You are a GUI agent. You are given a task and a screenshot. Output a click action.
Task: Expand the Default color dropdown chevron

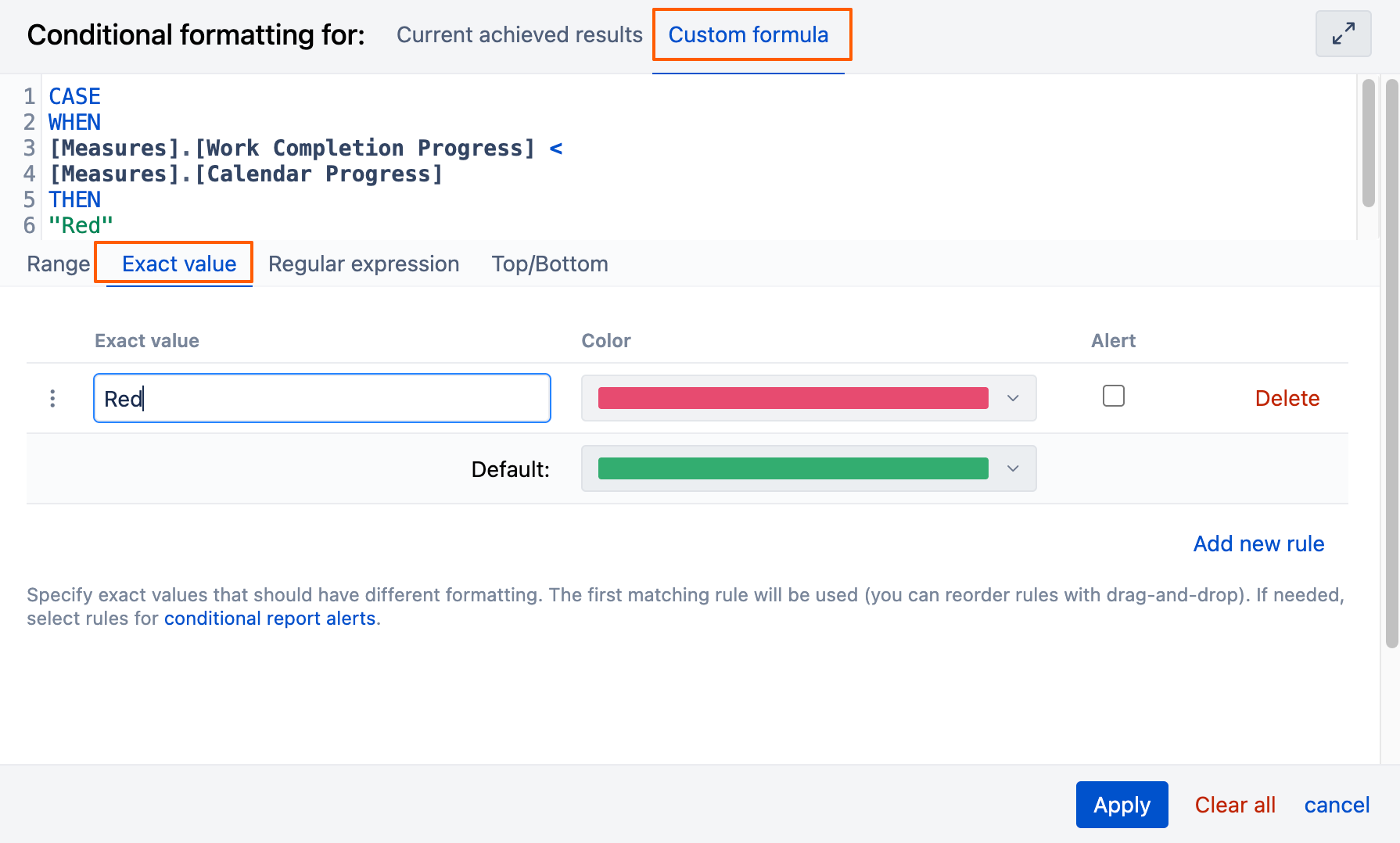1013,469
